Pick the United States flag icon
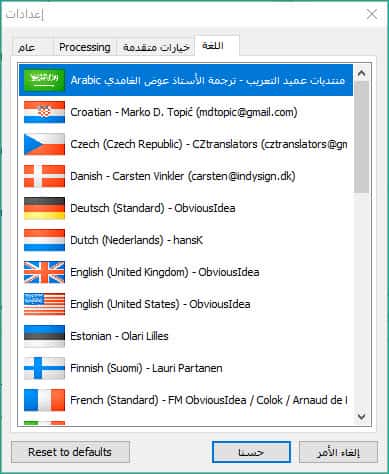The image size is (389, 474). pyautogui.click(x=44, y=304)
